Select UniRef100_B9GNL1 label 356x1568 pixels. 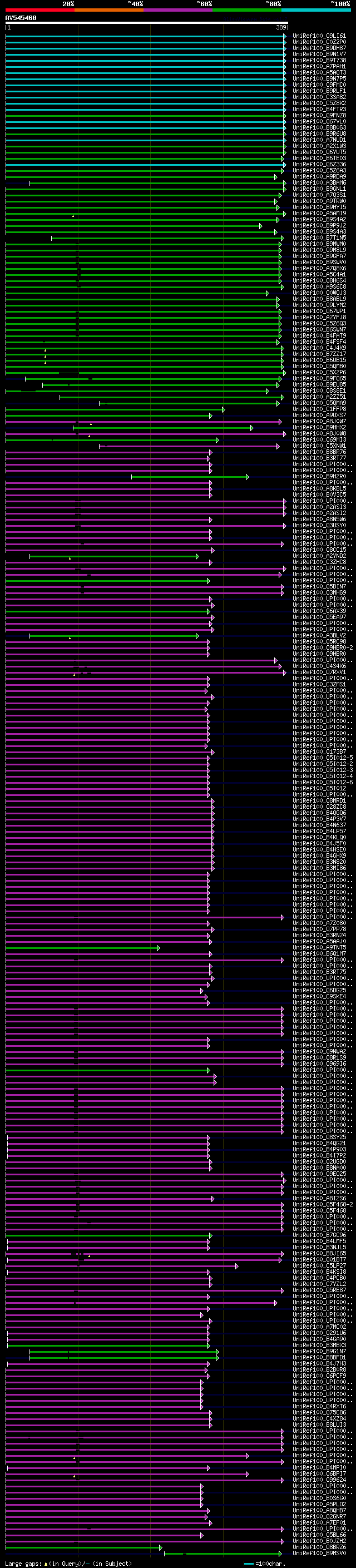(x=319, y=189)
